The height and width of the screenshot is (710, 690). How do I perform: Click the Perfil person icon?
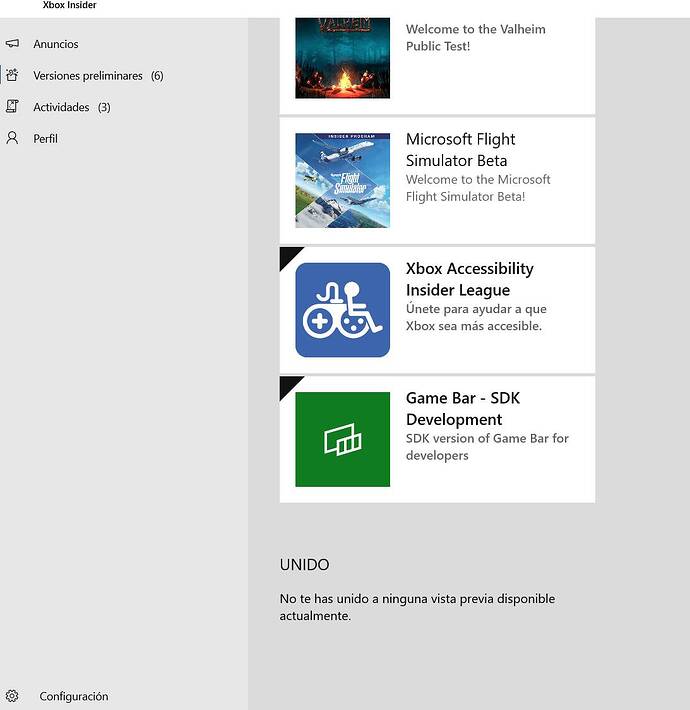point(12,138)
